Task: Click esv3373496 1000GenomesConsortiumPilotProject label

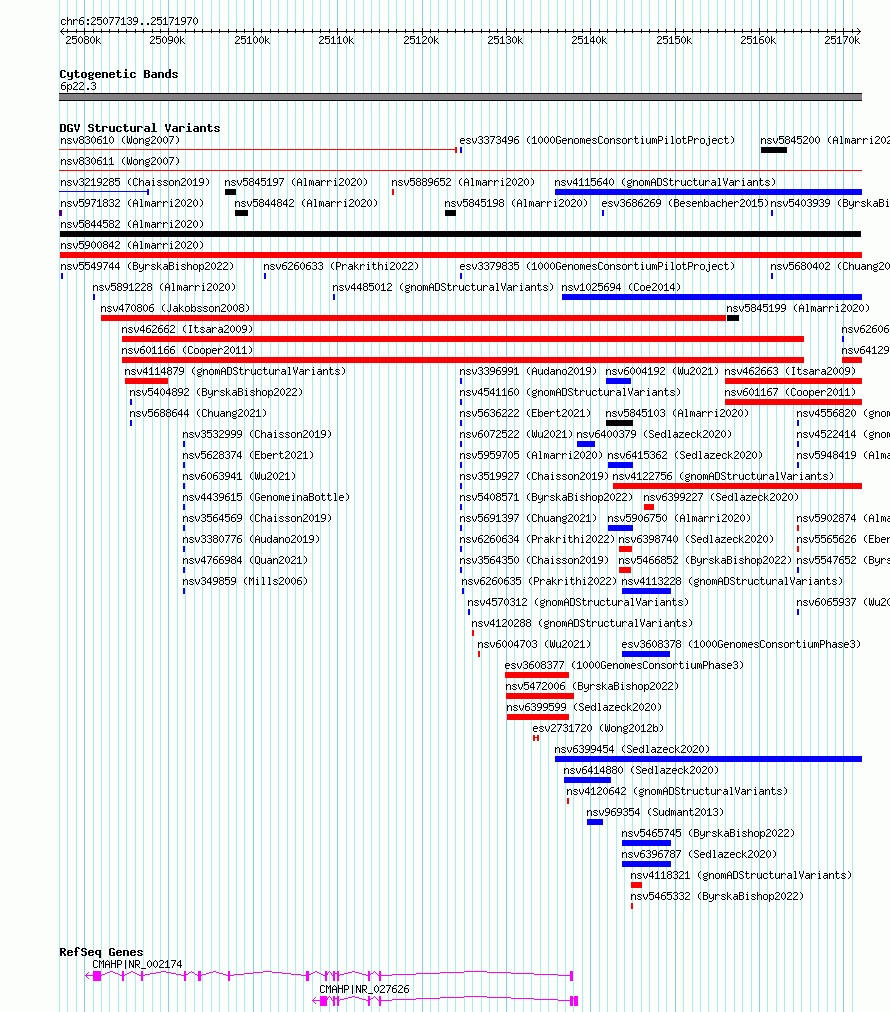Action: pyautogui.click(x=597, y=140)
